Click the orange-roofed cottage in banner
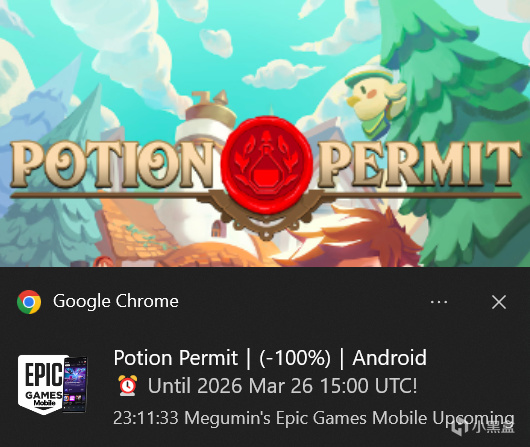 135,230
